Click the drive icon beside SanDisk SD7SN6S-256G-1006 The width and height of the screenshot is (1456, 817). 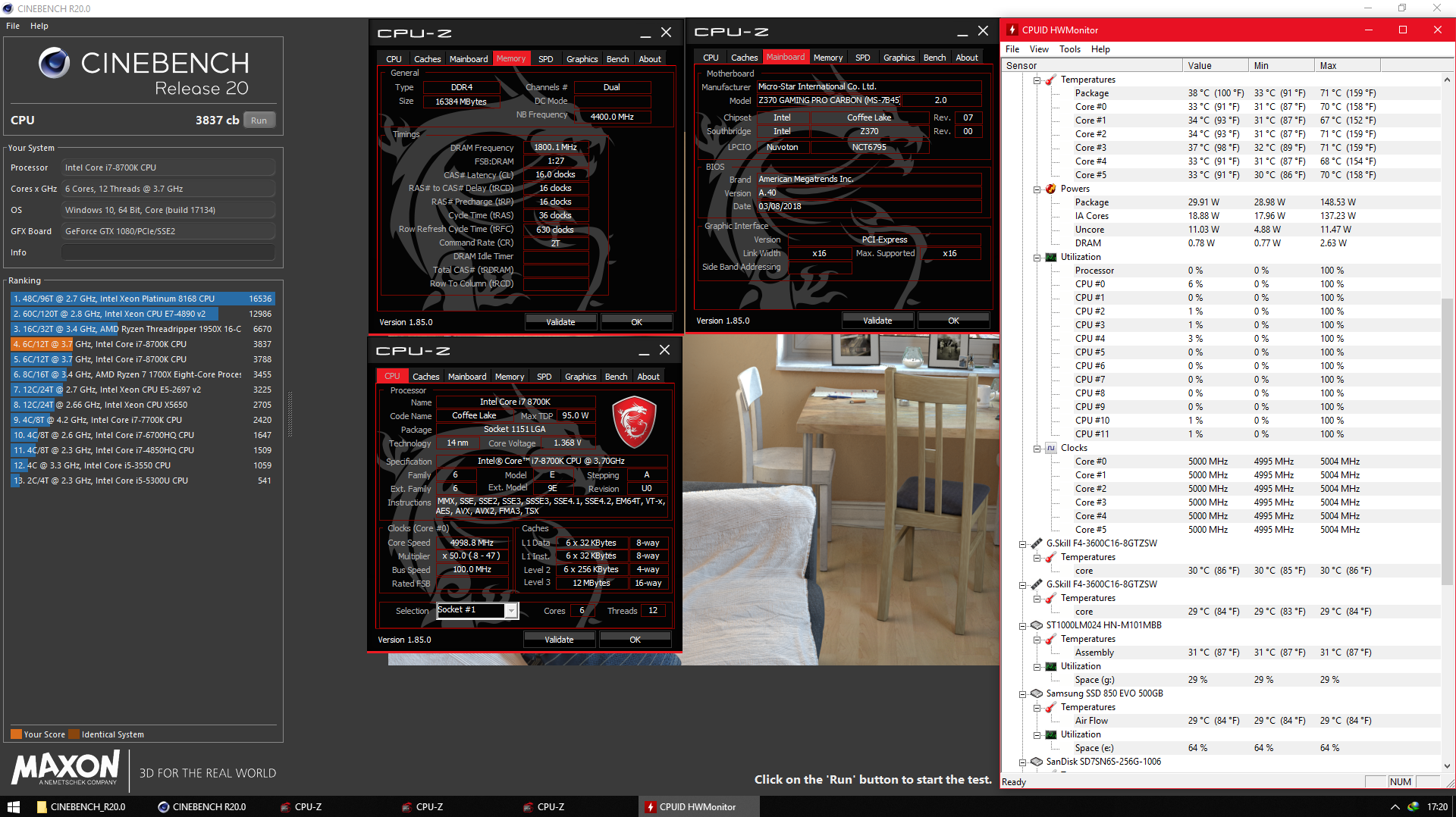[1037, 762]
